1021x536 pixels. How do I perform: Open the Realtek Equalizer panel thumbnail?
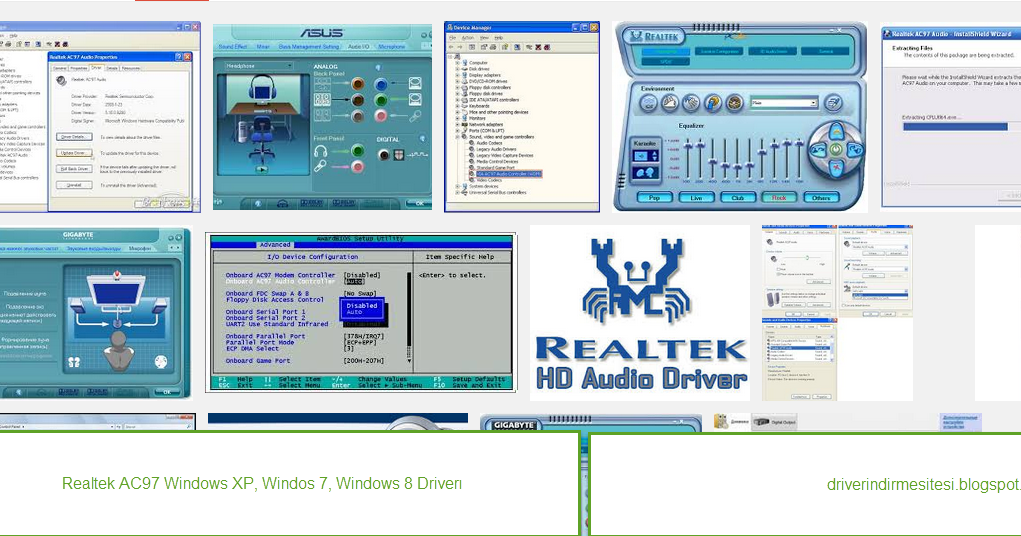tap(740, 117)
